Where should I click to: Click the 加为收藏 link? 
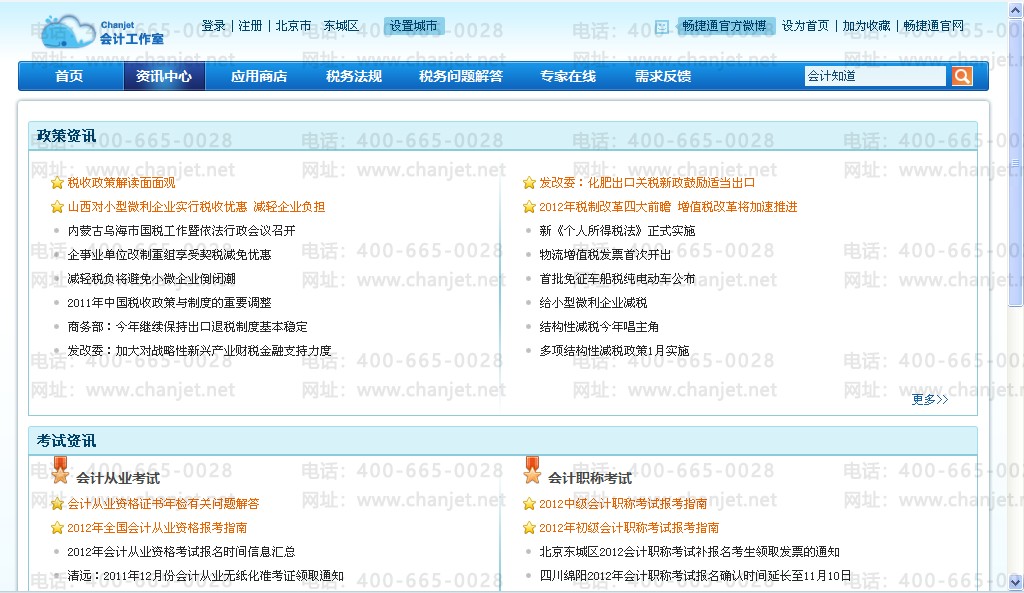tap(866, 26)
